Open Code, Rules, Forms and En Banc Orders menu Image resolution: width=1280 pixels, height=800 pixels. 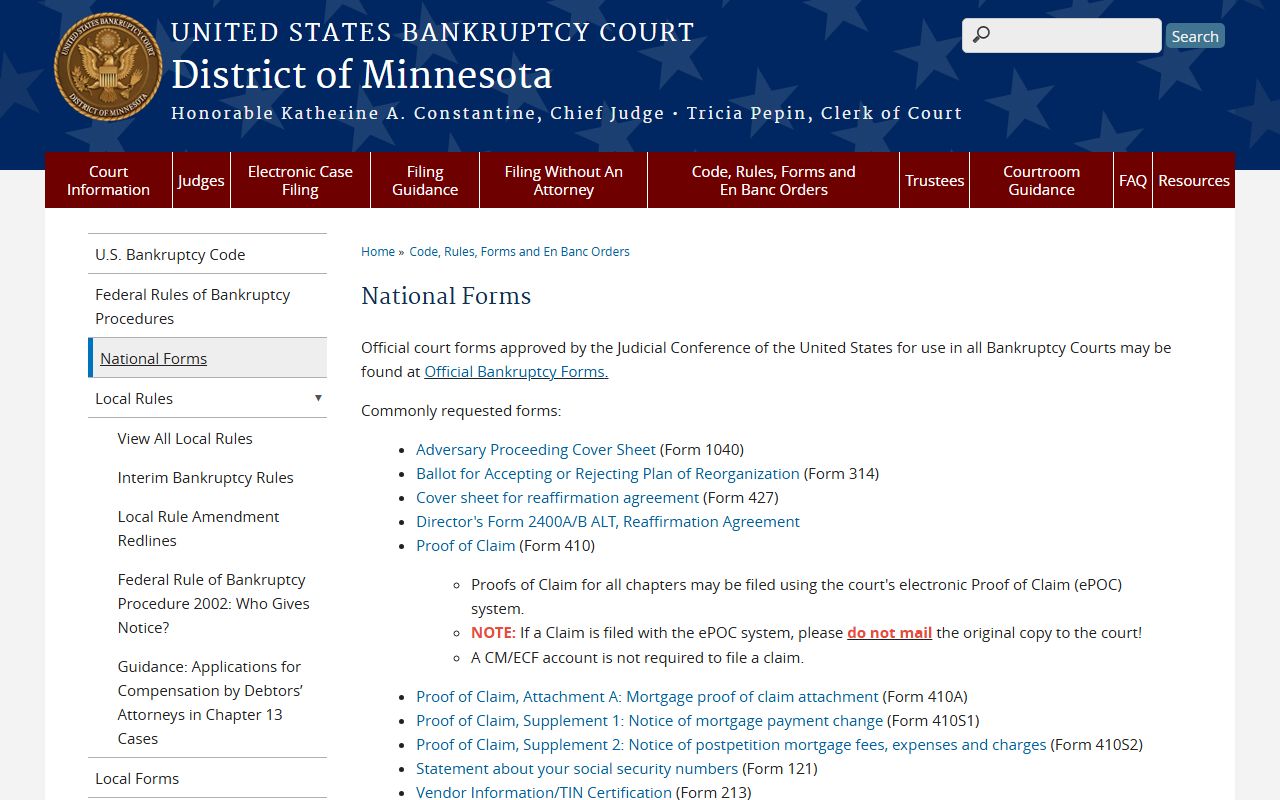pos(773,180)
